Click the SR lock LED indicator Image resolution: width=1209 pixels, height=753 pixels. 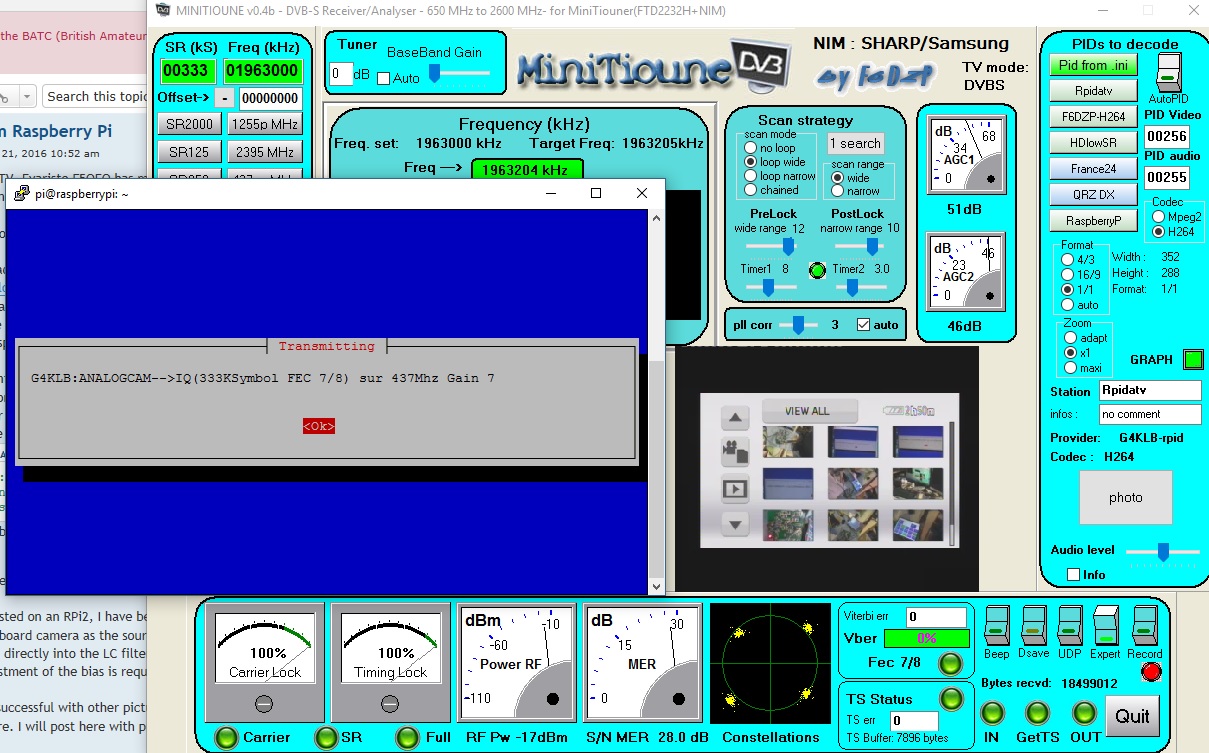(x=326, y=738)
